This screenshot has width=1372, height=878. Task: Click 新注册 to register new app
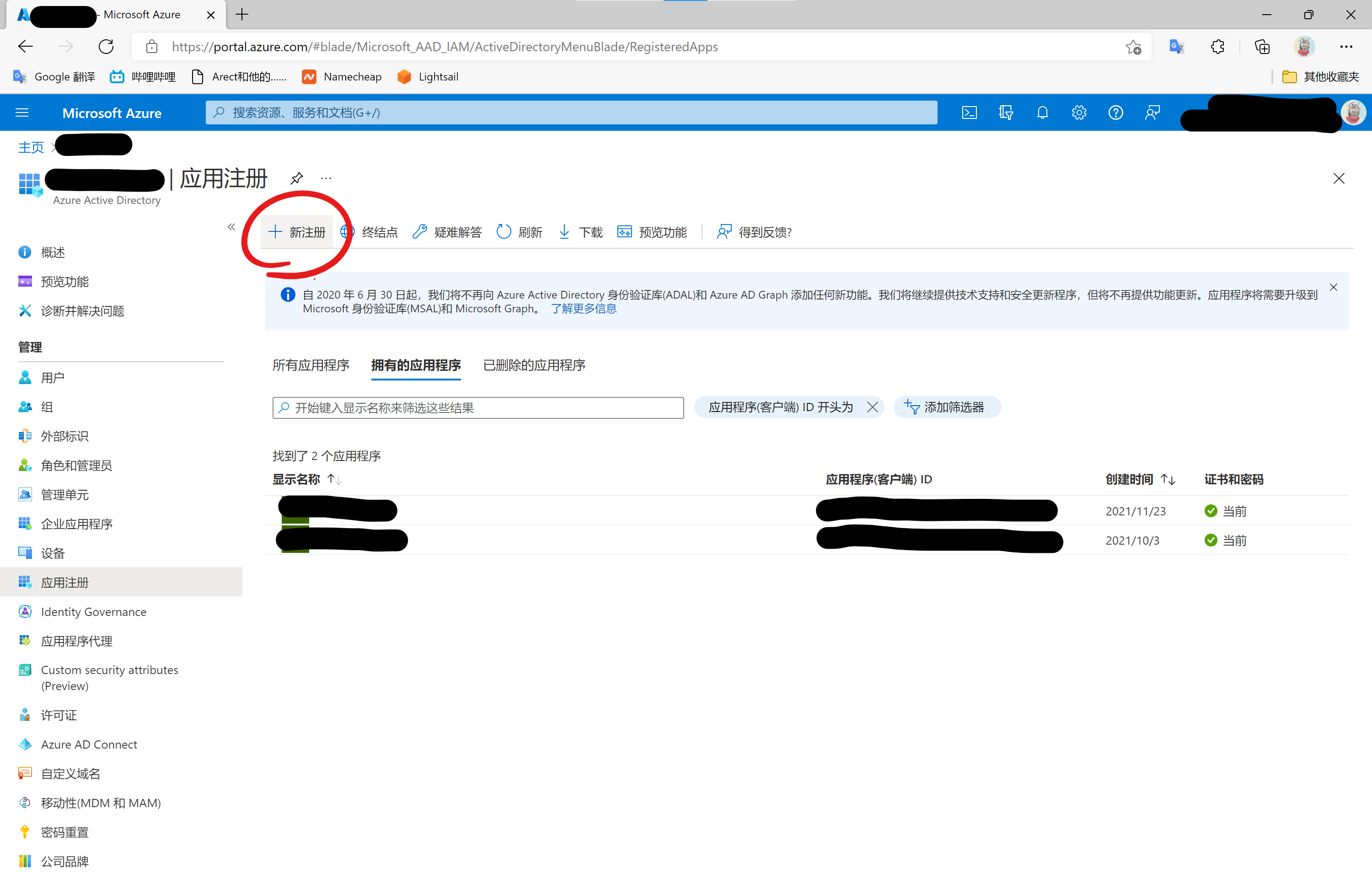(297, 232)
